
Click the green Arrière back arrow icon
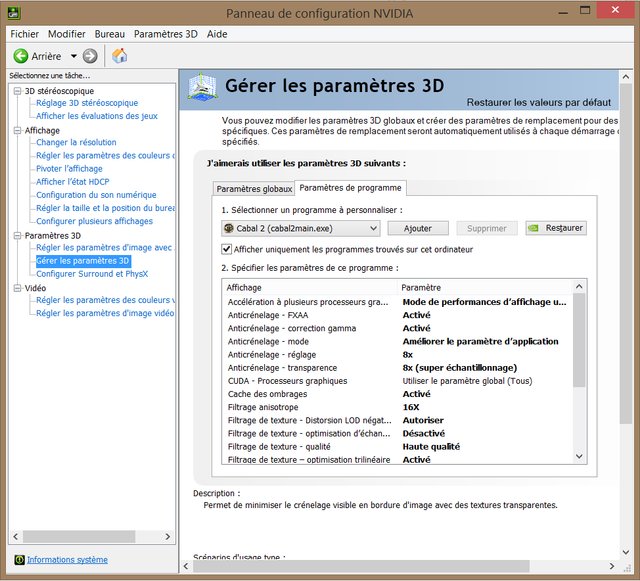coord(20,56)
